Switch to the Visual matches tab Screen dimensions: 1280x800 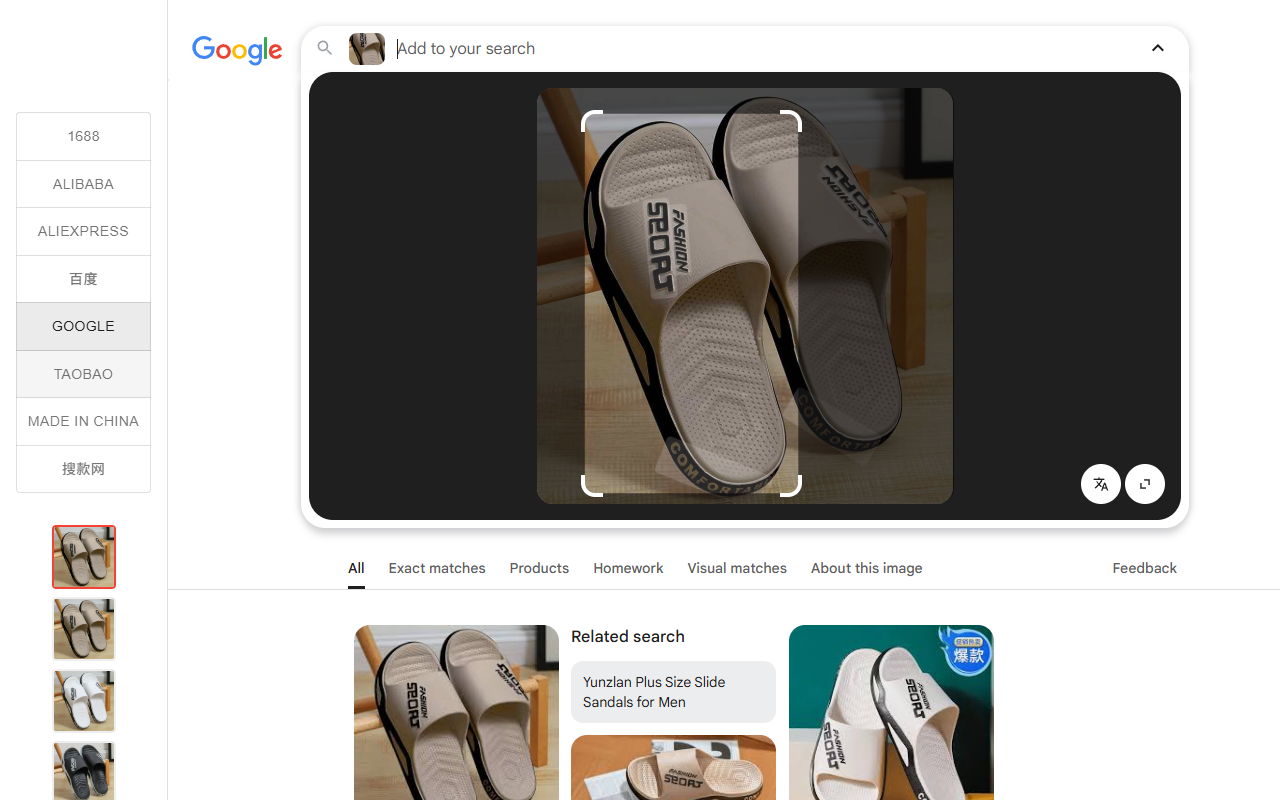[737, 568]
